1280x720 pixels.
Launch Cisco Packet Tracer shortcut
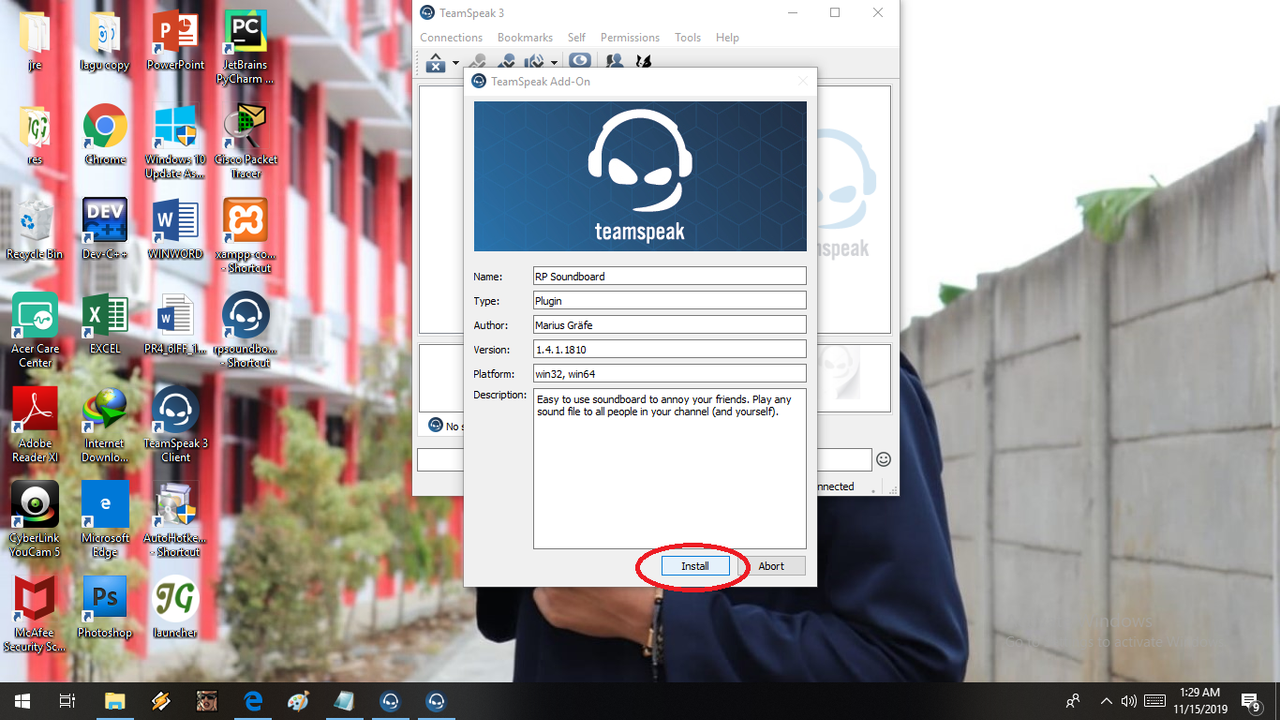point(245,142)
